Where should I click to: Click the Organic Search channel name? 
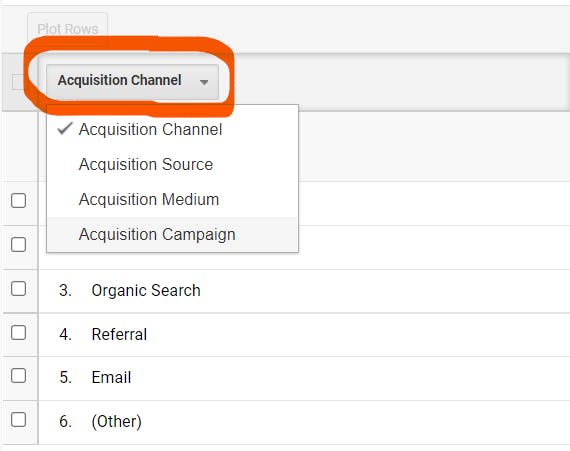146,290
